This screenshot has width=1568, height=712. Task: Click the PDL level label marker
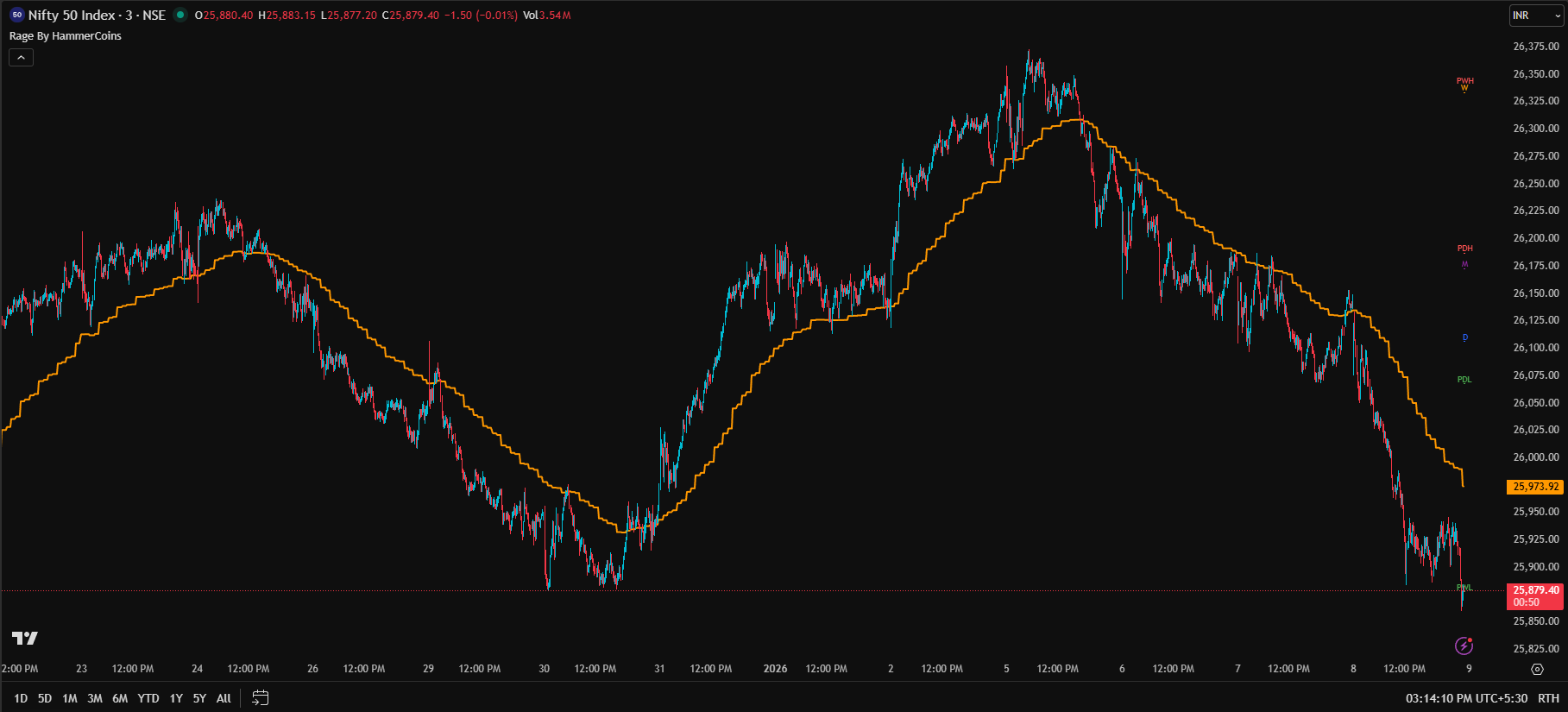pos(1464,380)
